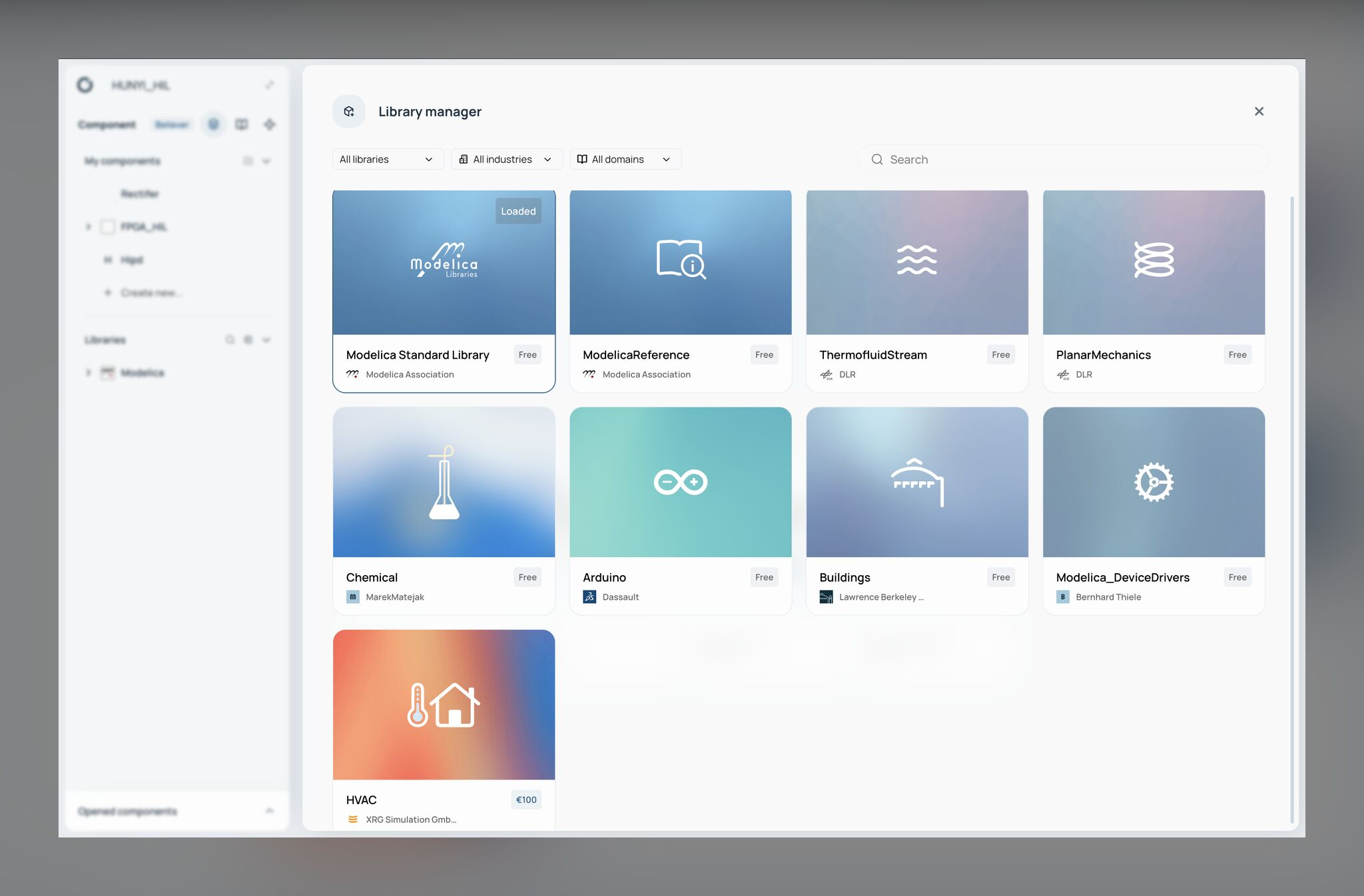
Task: Select the diamond navigation icon in the component toolbar
Action: click(270, 124)
